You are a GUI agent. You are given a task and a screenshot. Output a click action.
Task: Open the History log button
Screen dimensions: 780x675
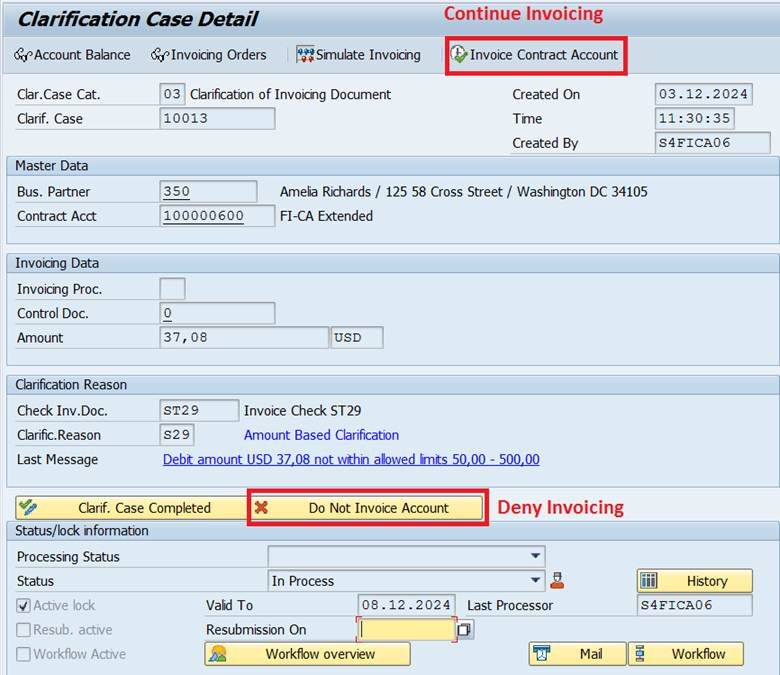click(x=694, y=581)
